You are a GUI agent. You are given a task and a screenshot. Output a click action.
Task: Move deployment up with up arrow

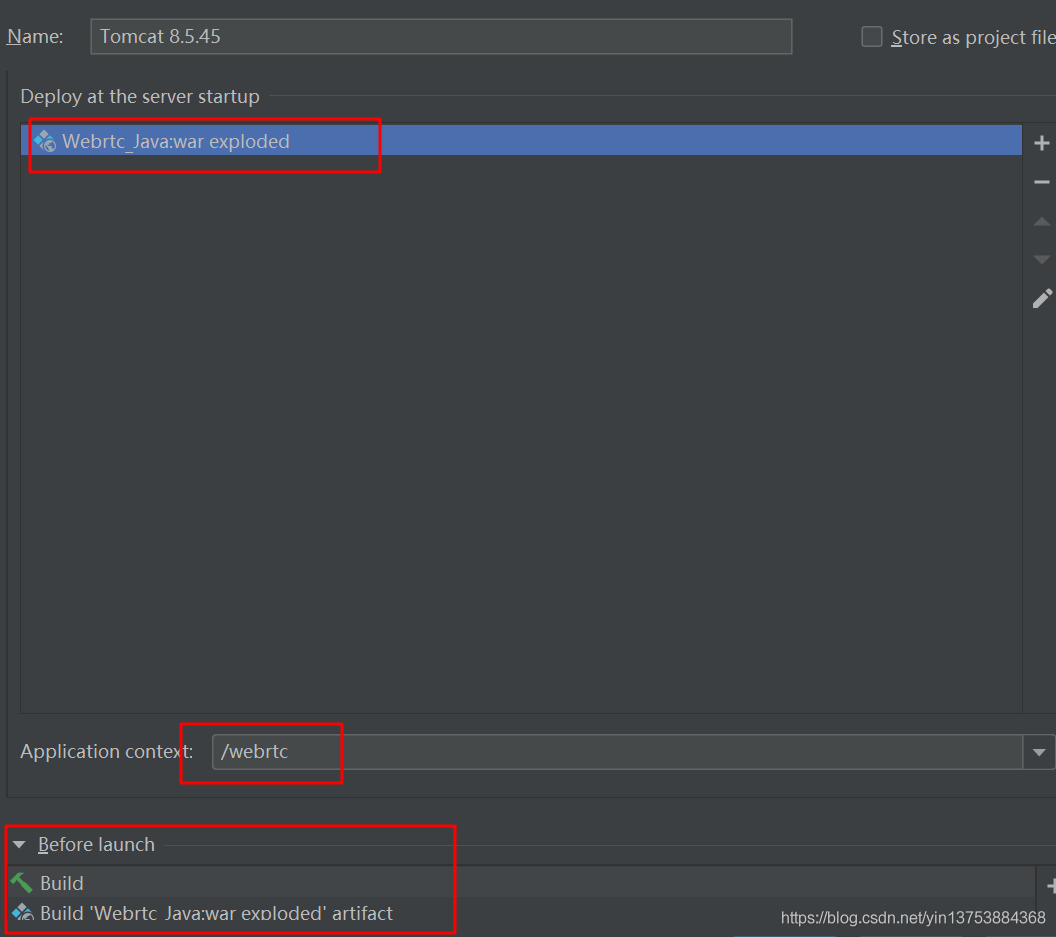point(1041,222)
